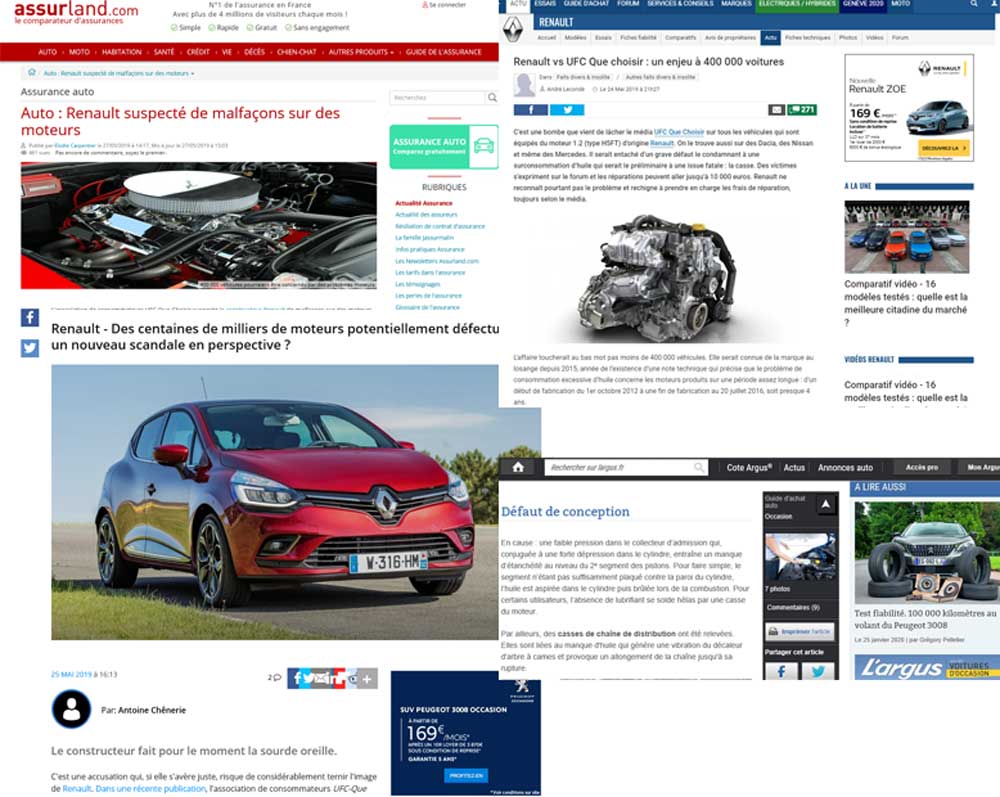Click the home icon in the L'argus bar
The height and width of the screenshot is (797, 1000).
(x=518, y=467)
